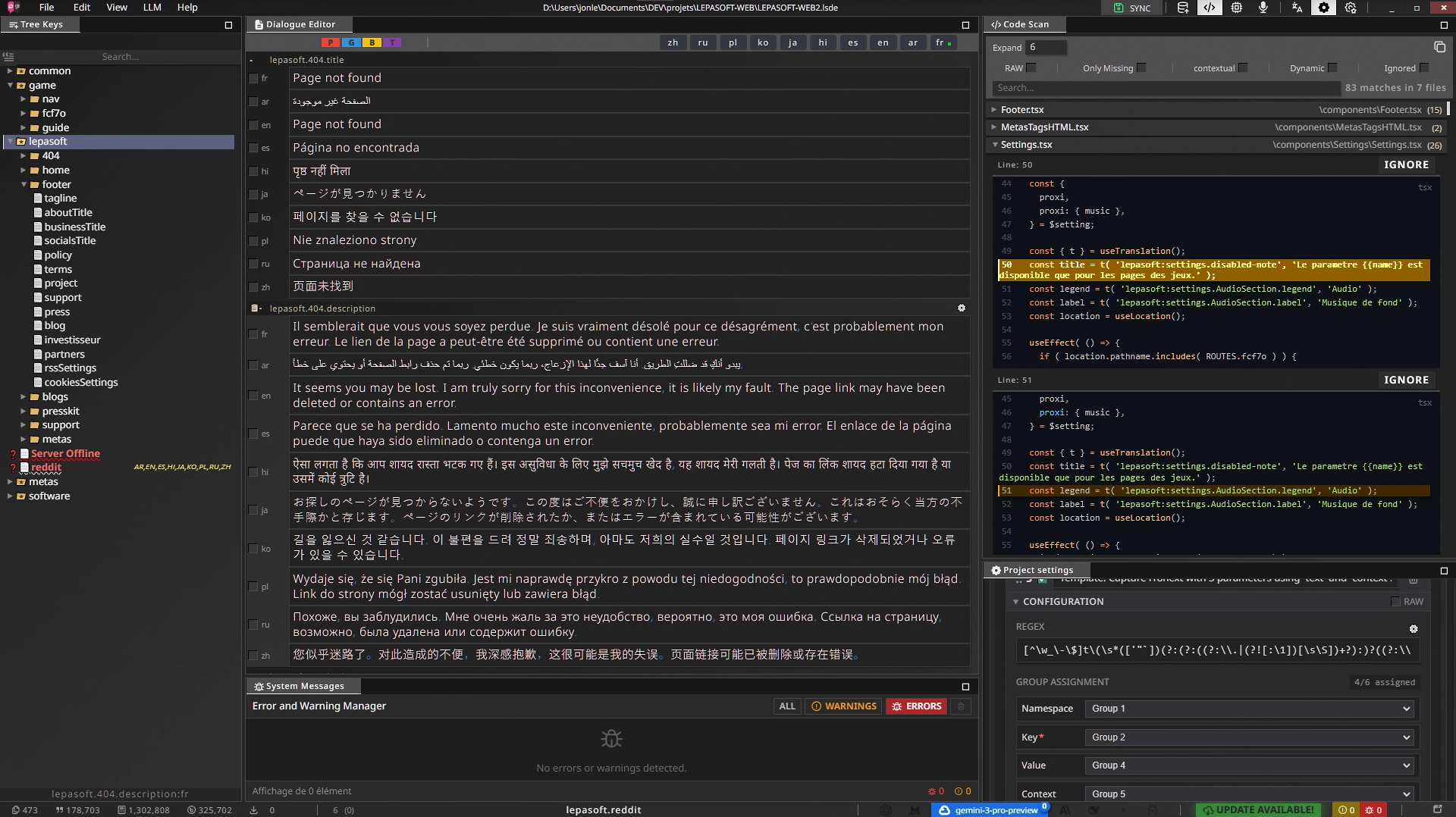The height and width of the screenshot is (817, 1456).
Task: Collapse the footer folder in tree
Action: pyautogui.click(x=24, y=185)
